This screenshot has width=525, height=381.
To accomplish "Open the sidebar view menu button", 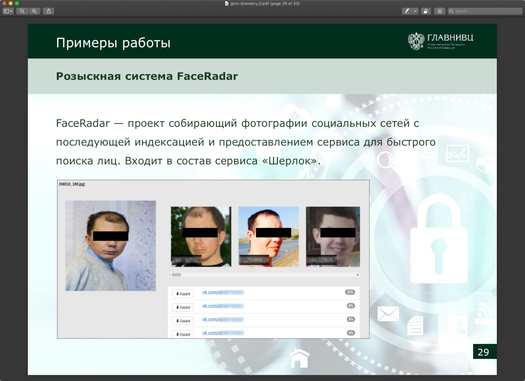I will (8, 11).
